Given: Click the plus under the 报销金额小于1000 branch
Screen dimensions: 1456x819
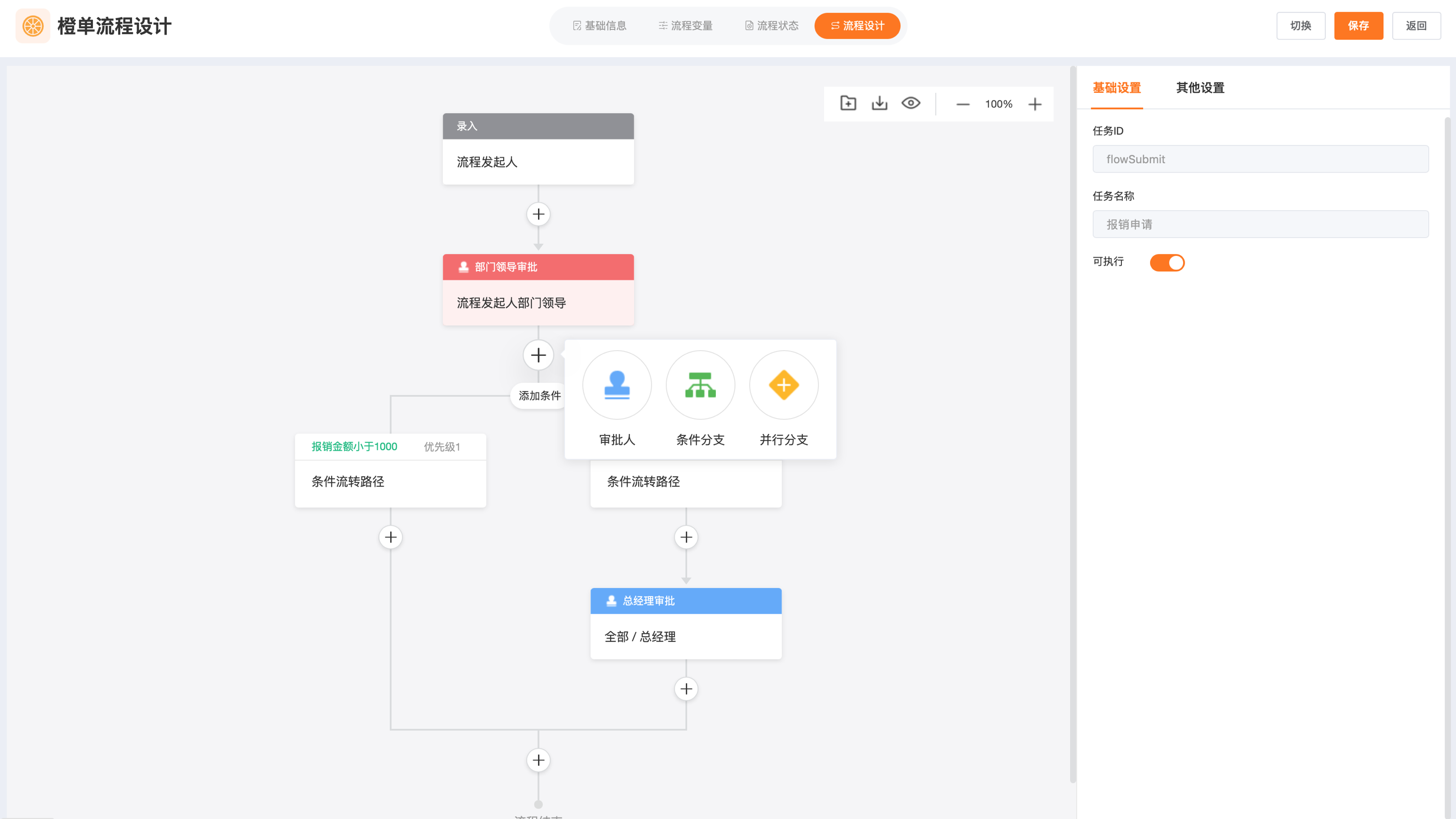Looking at the screenshot, I should click(391, 537).
